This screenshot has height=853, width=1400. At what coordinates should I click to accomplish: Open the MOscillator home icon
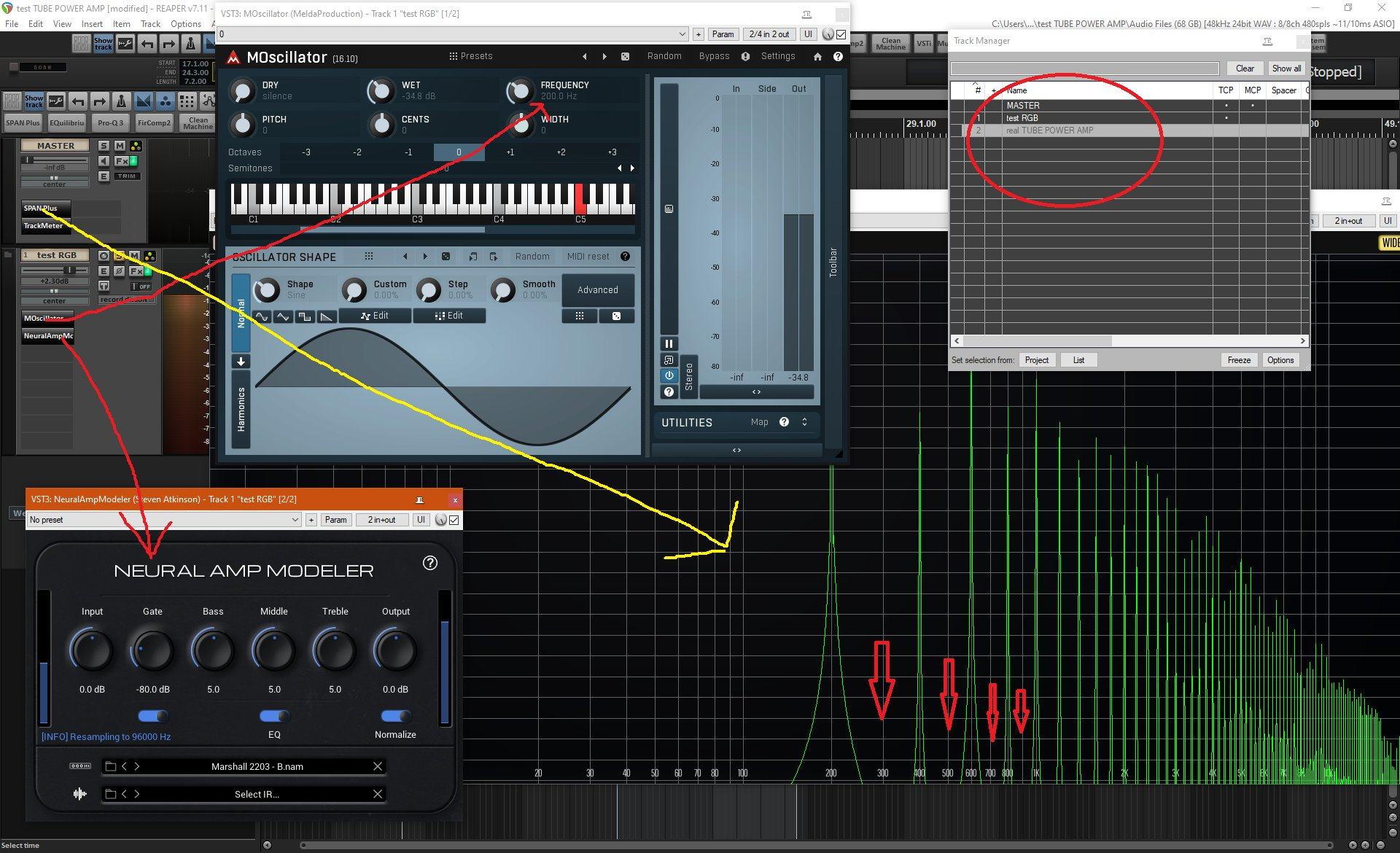pyautogui.click(x=817, y=56)
